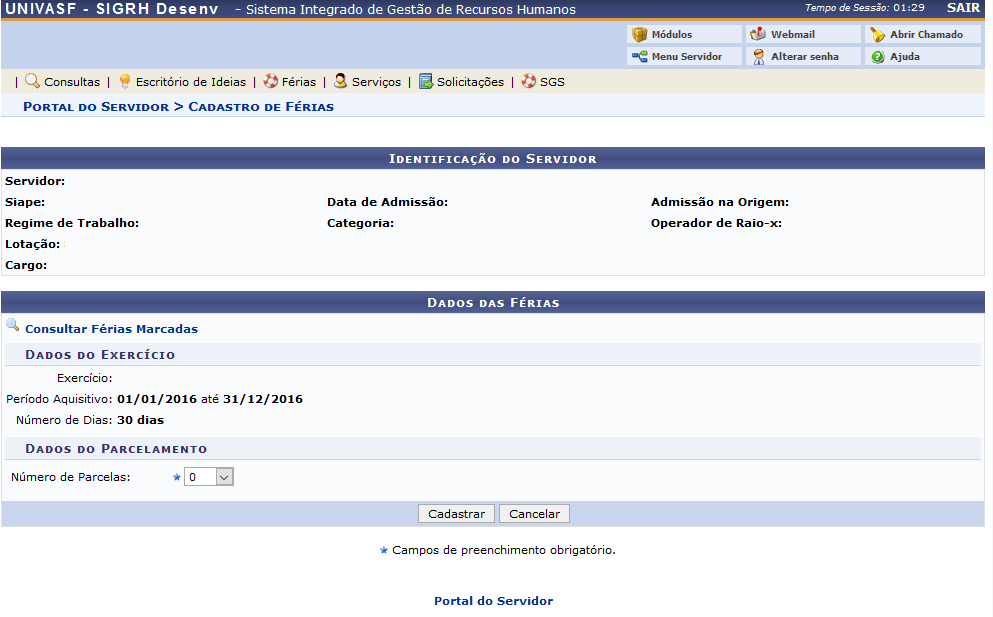Click the Portal do Servidor footer link
Screen dimensions: 993x617
pos(493,601)
